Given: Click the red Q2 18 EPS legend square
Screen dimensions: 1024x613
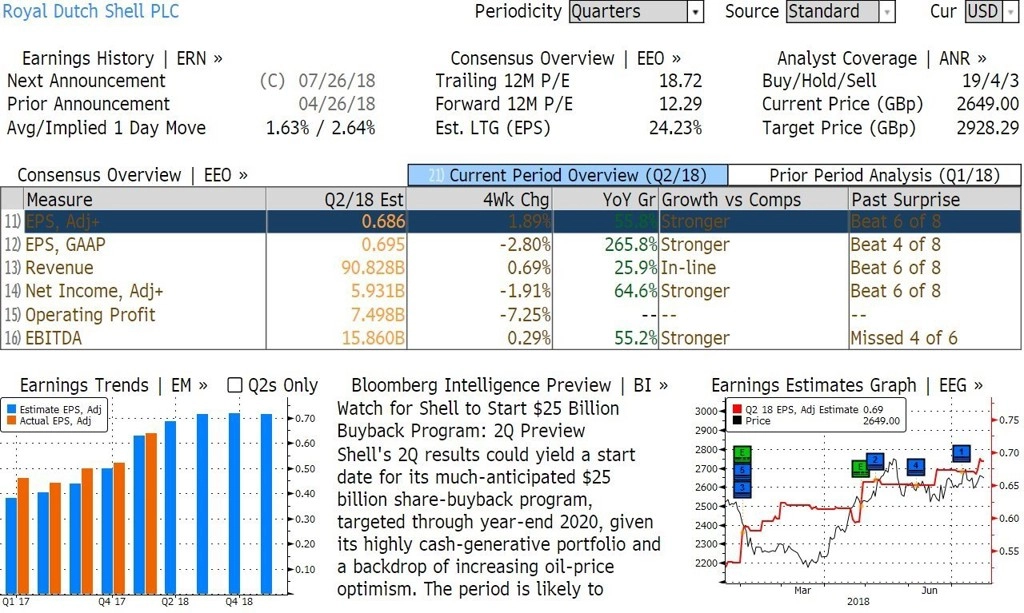Looking at the screenshot, I should tap(737, 409).
